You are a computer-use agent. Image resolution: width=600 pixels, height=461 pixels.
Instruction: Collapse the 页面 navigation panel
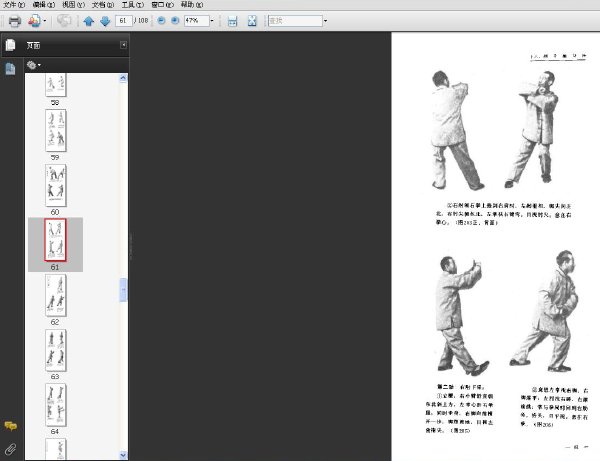pyautogui.click(x=124, y=45)
